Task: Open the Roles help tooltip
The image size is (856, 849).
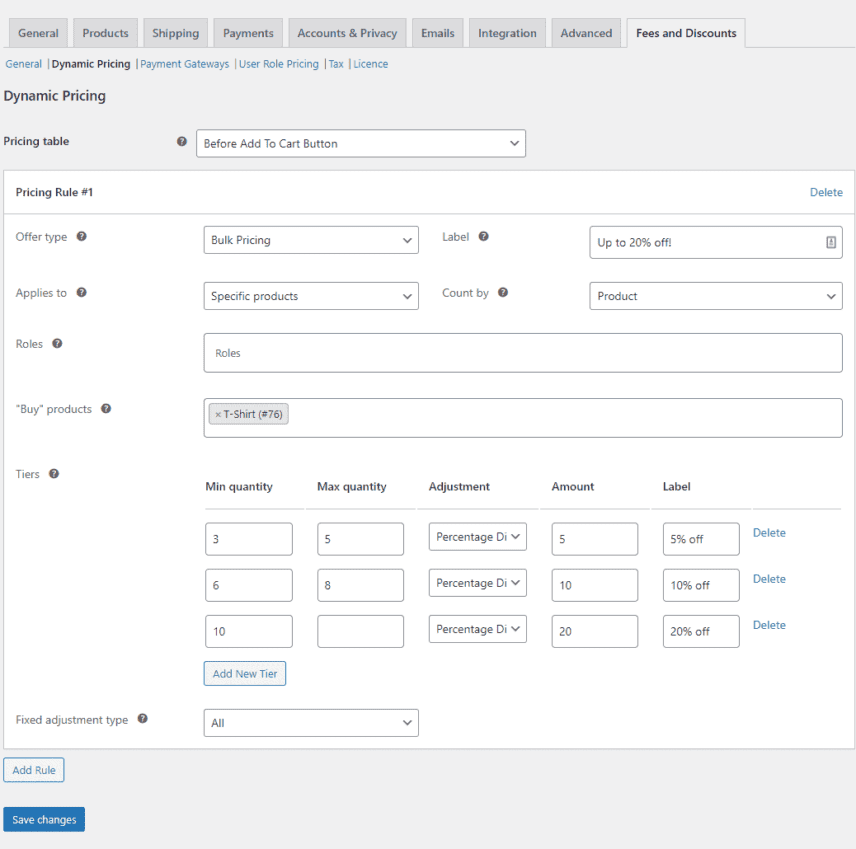Action: pyautogui.click(x=56, y=343)
